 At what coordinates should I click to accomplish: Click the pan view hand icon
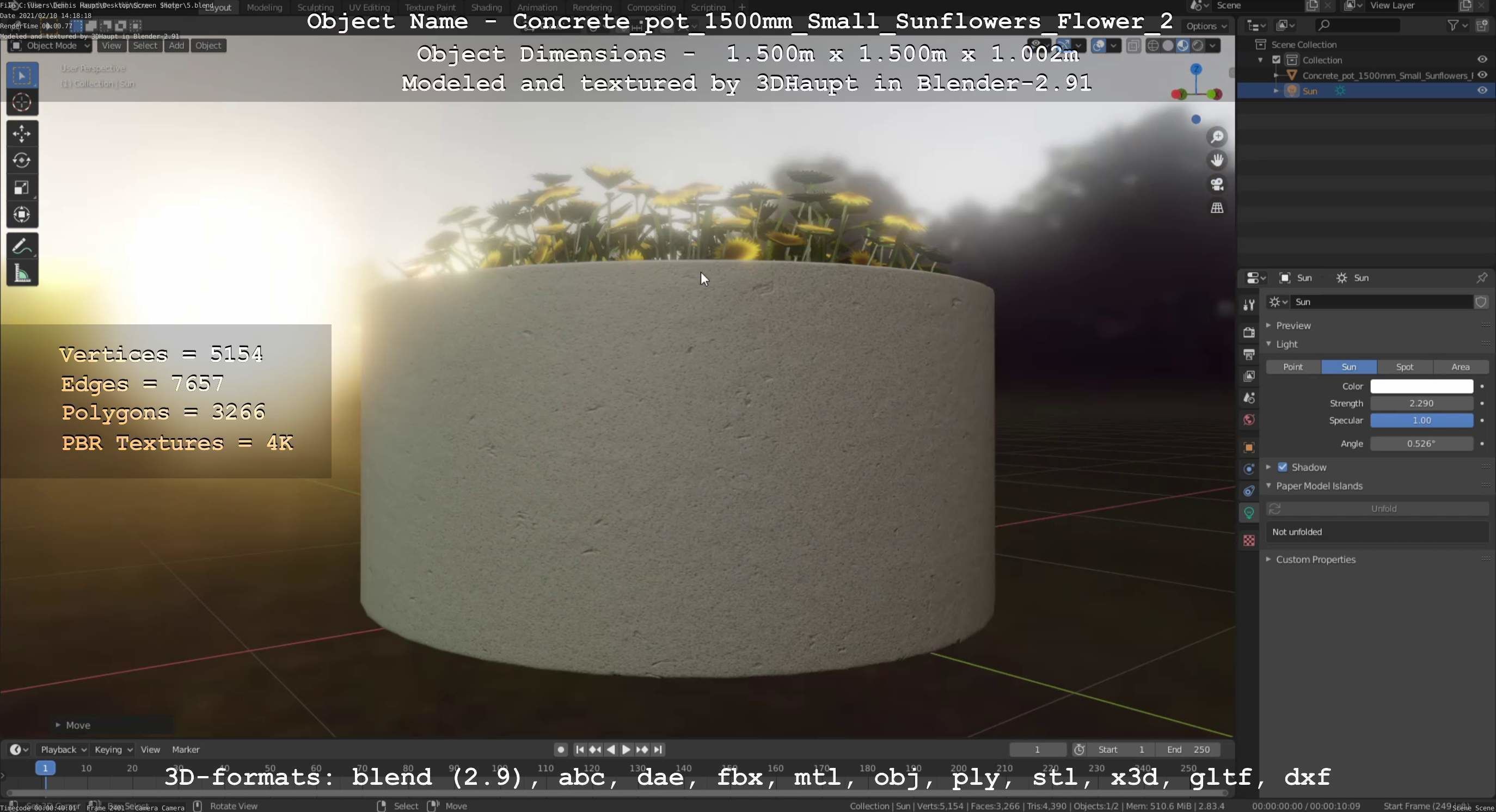pos(1217,160)
